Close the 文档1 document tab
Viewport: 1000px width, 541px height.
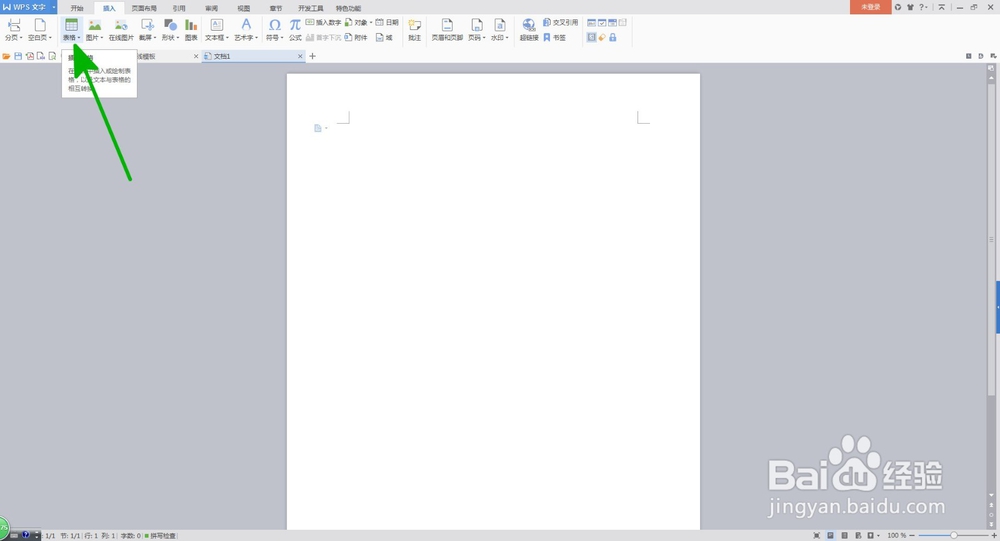click(x=300, y=56)
